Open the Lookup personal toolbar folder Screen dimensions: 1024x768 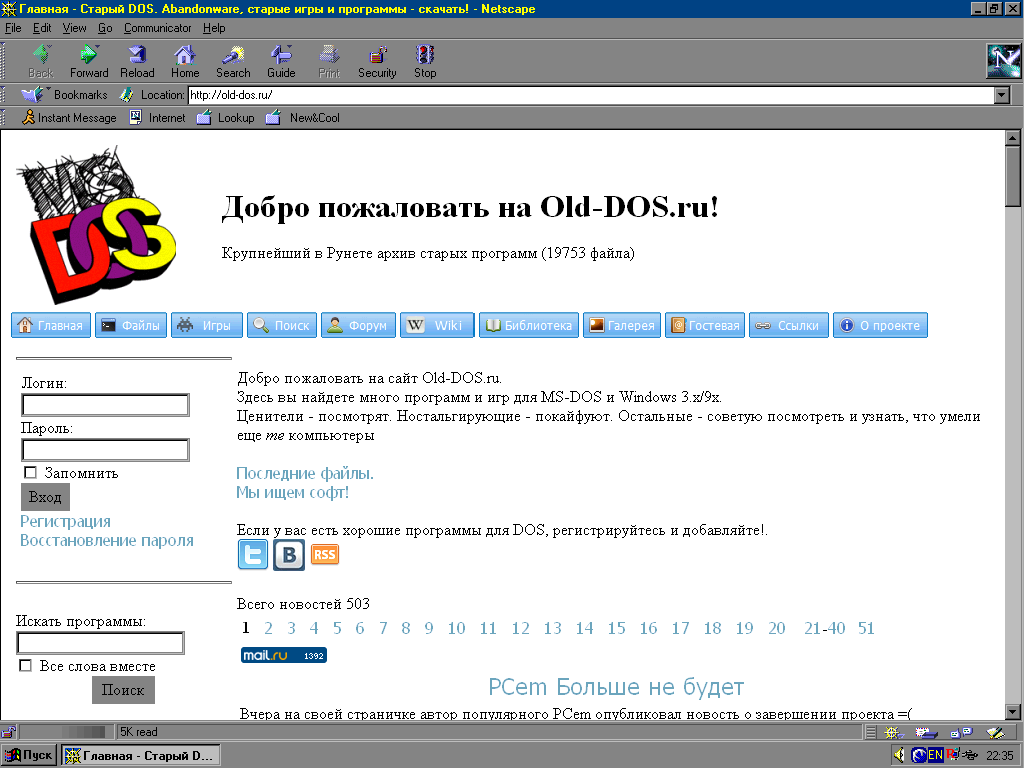pyautogui.click(x=226, y=118)
